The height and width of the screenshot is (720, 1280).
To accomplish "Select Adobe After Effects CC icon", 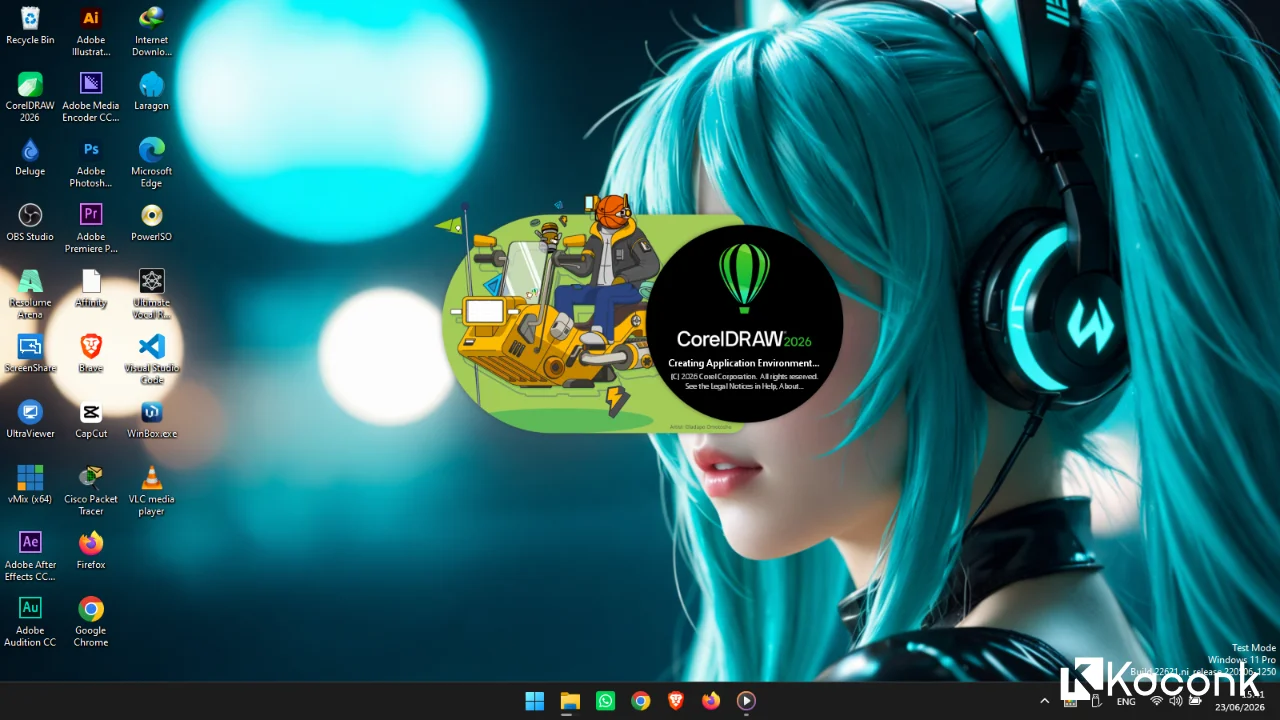I will click(x=30, y=556).
